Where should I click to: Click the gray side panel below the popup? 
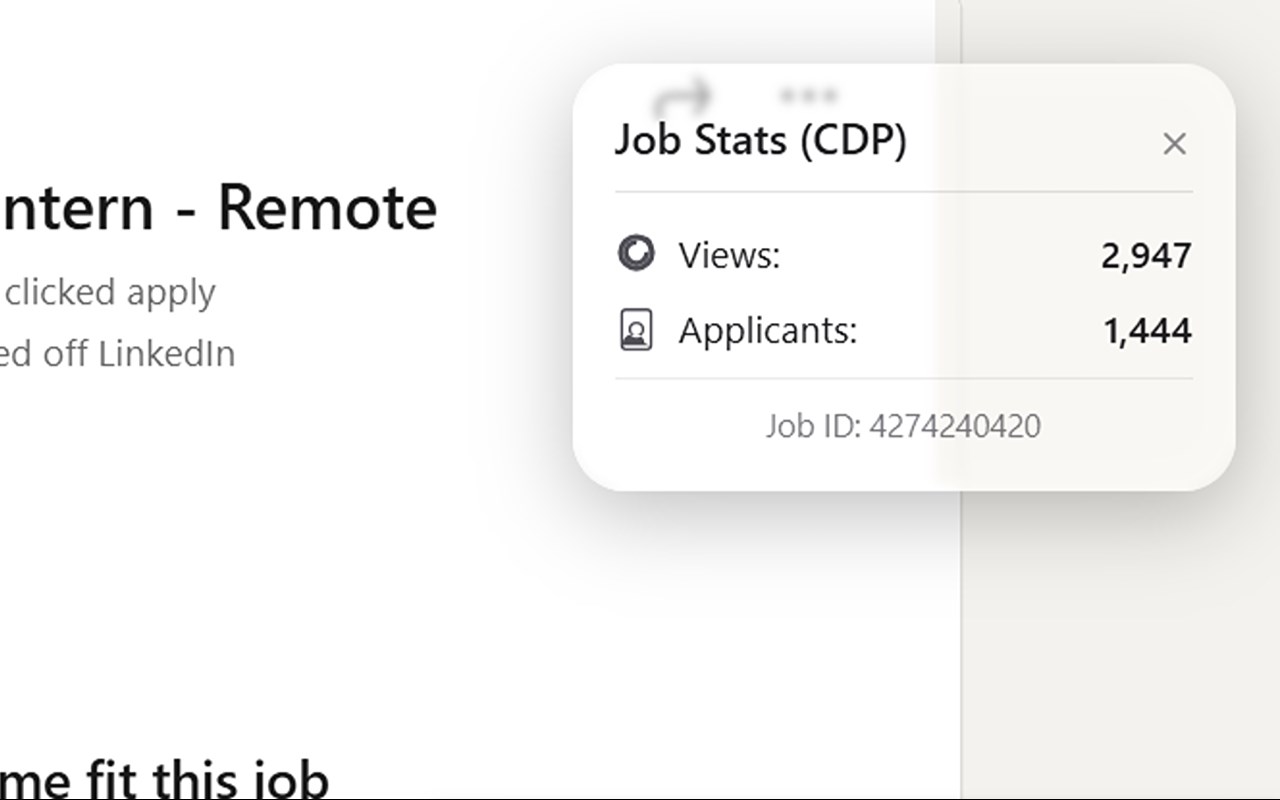pos(1120,650)
